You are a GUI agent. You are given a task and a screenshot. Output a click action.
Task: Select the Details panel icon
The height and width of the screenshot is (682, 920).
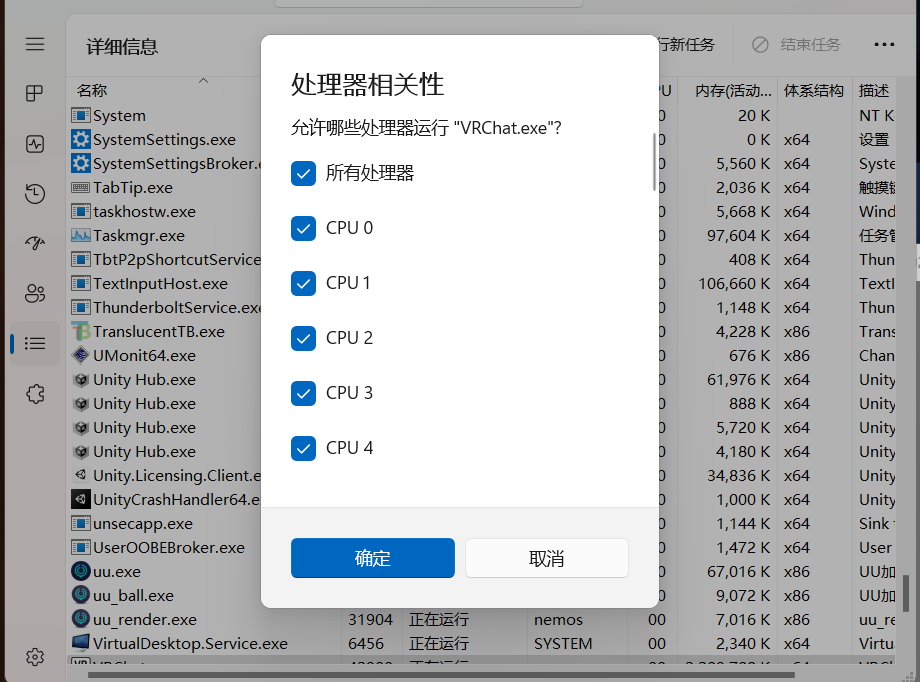point(35,343)
